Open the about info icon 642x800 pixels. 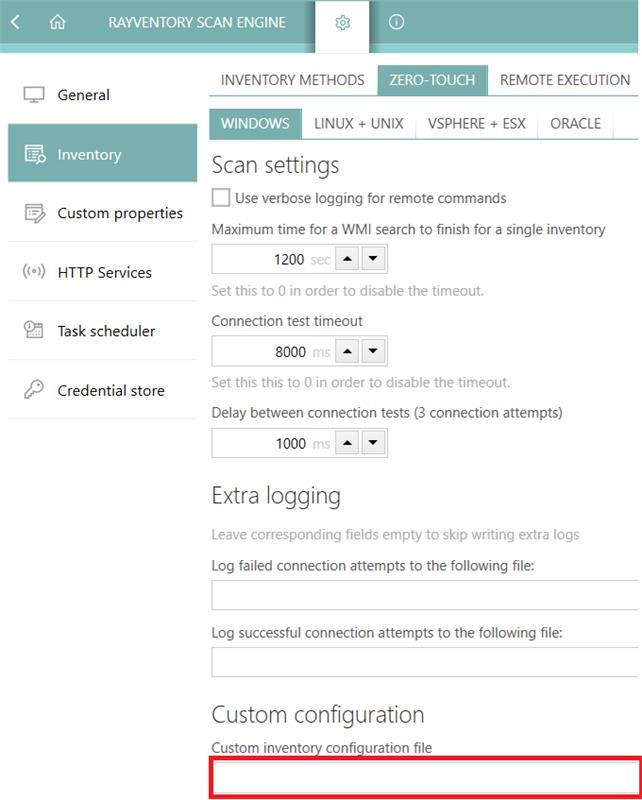pyautogui.click(x=397, y=22)
